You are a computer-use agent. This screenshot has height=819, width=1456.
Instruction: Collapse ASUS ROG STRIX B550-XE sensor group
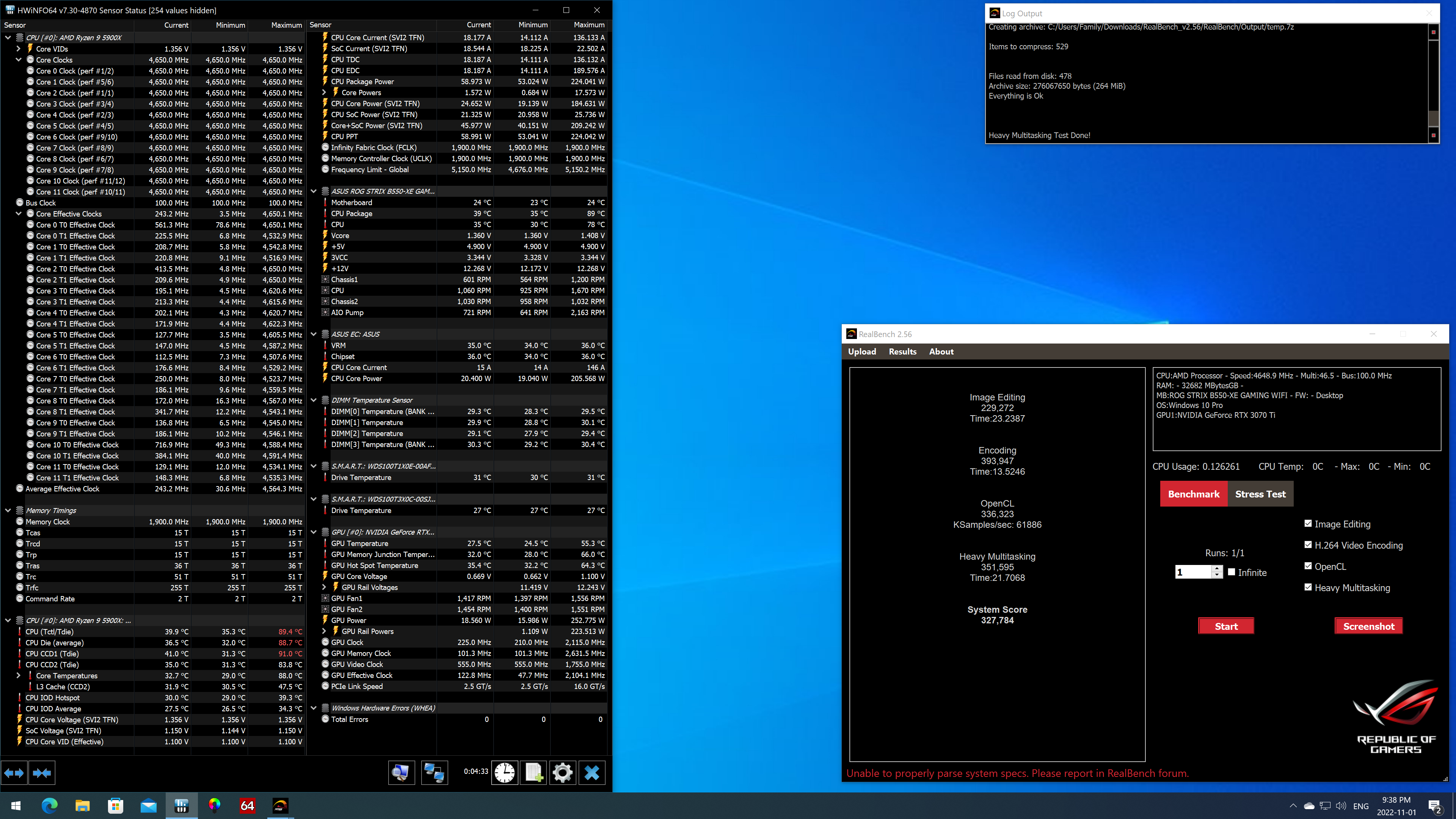tap(314, 191)
